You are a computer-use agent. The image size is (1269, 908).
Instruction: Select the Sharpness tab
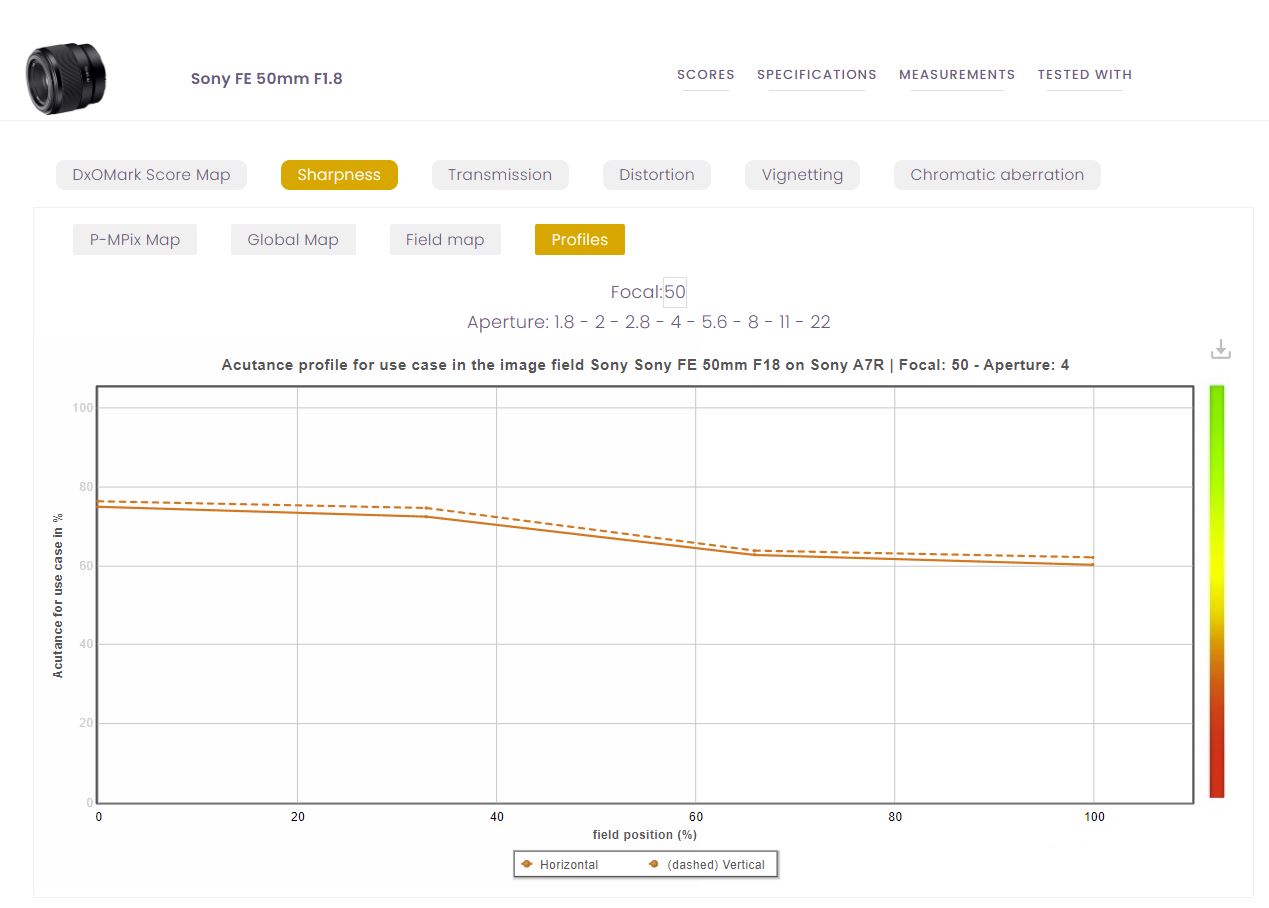pos(339,175)
